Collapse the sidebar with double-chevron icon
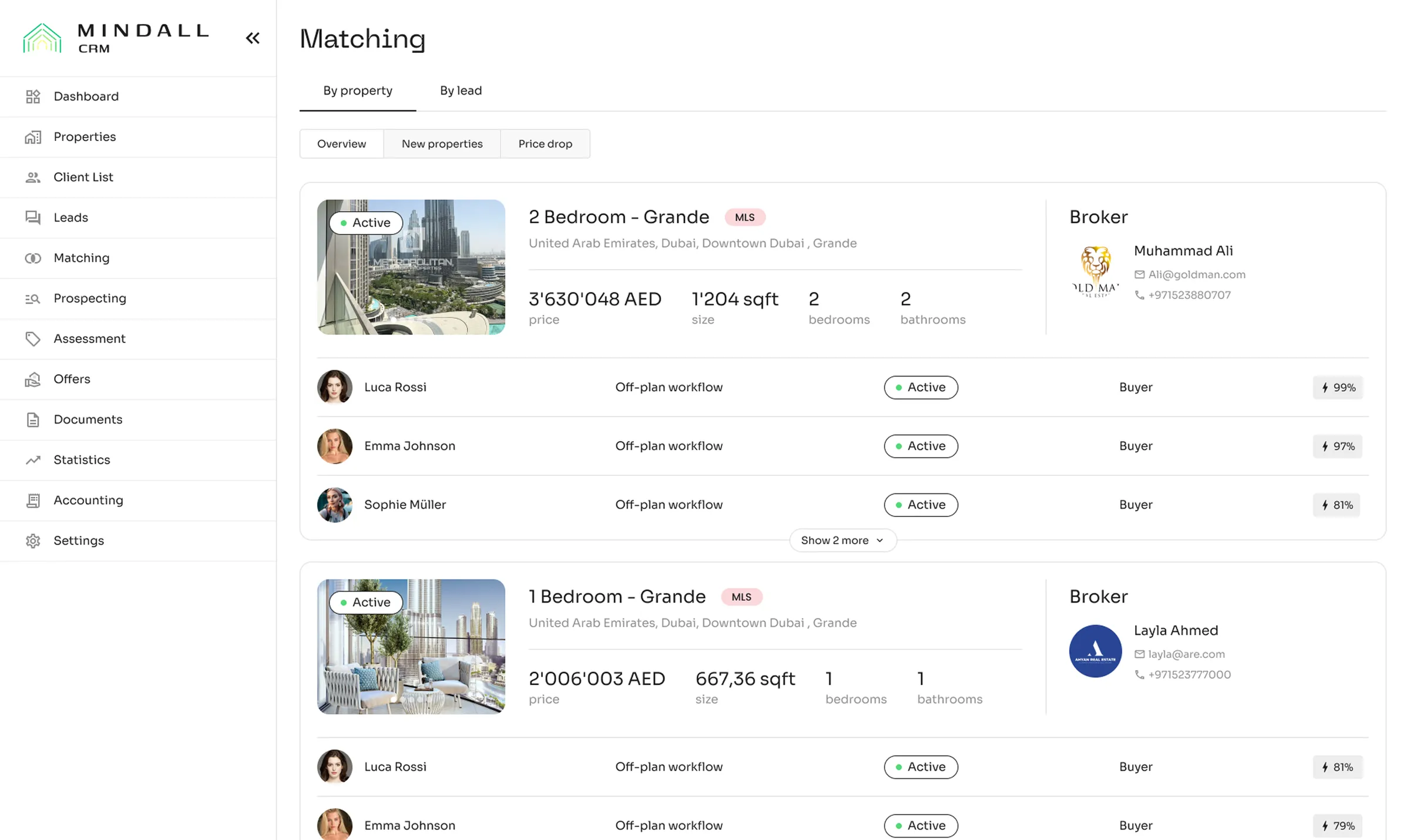Screen dimensions: 1410x840 click(x=253, y=38)
